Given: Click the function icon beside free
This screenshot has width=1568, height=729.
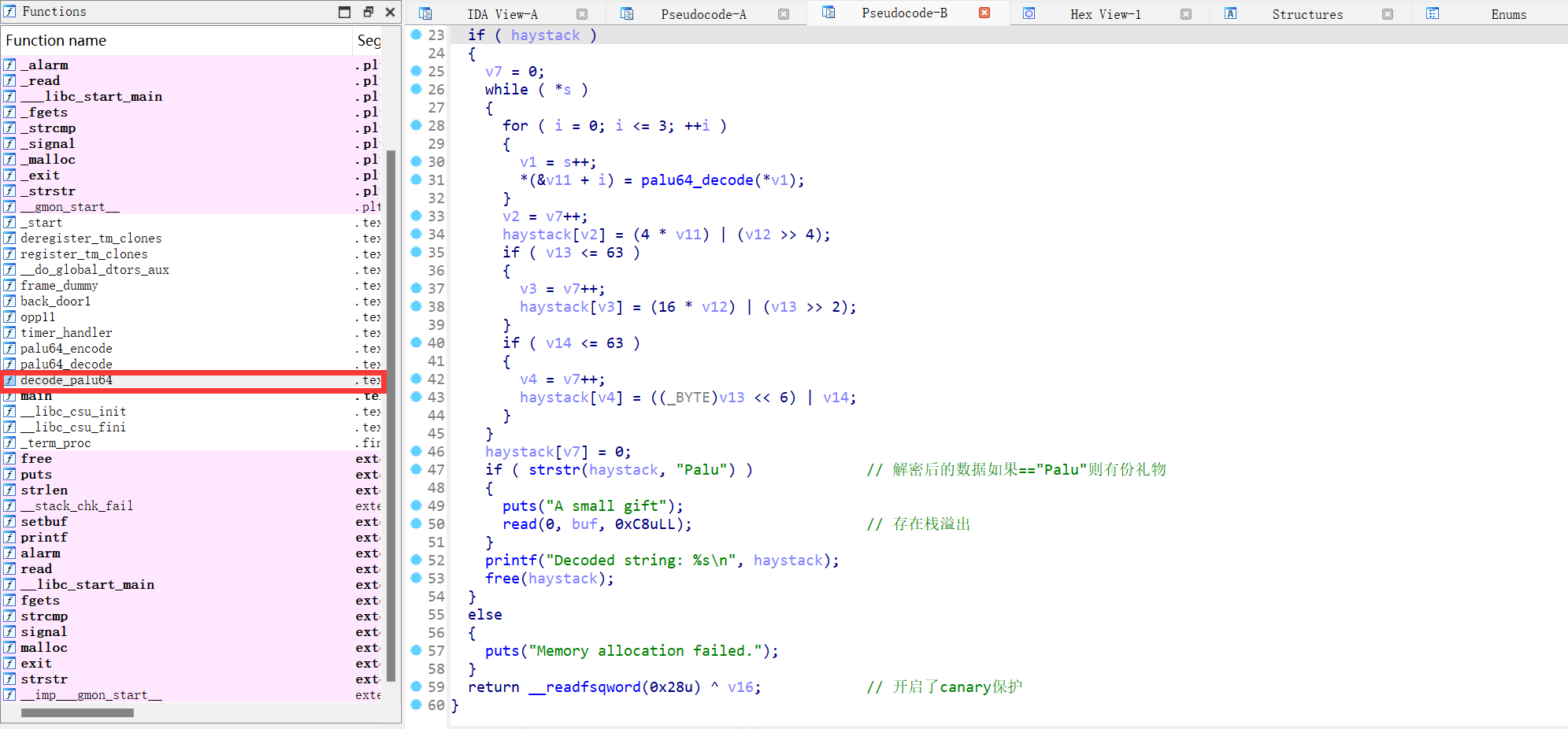Looking at the screenshot, I should coord(10,458).
